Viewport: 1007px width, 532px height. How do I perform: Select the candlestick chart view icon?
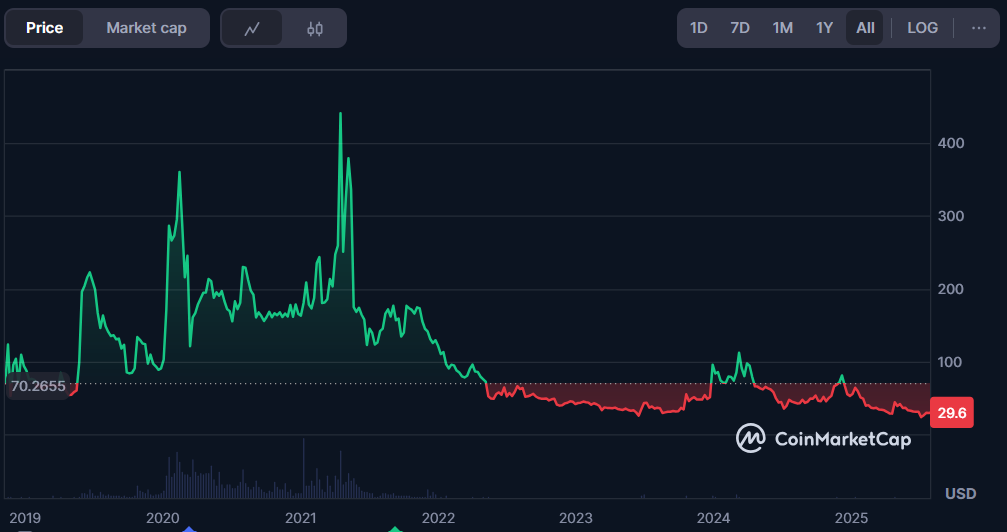[315, 28]
